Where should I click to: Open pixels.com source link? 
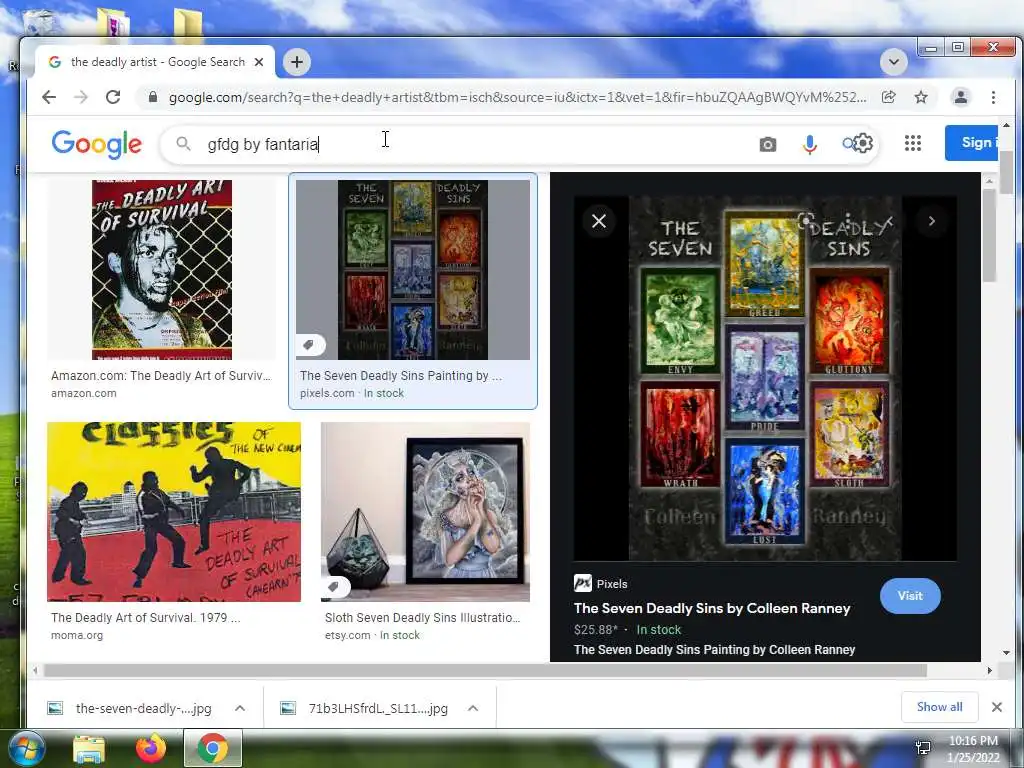point(327,393)
